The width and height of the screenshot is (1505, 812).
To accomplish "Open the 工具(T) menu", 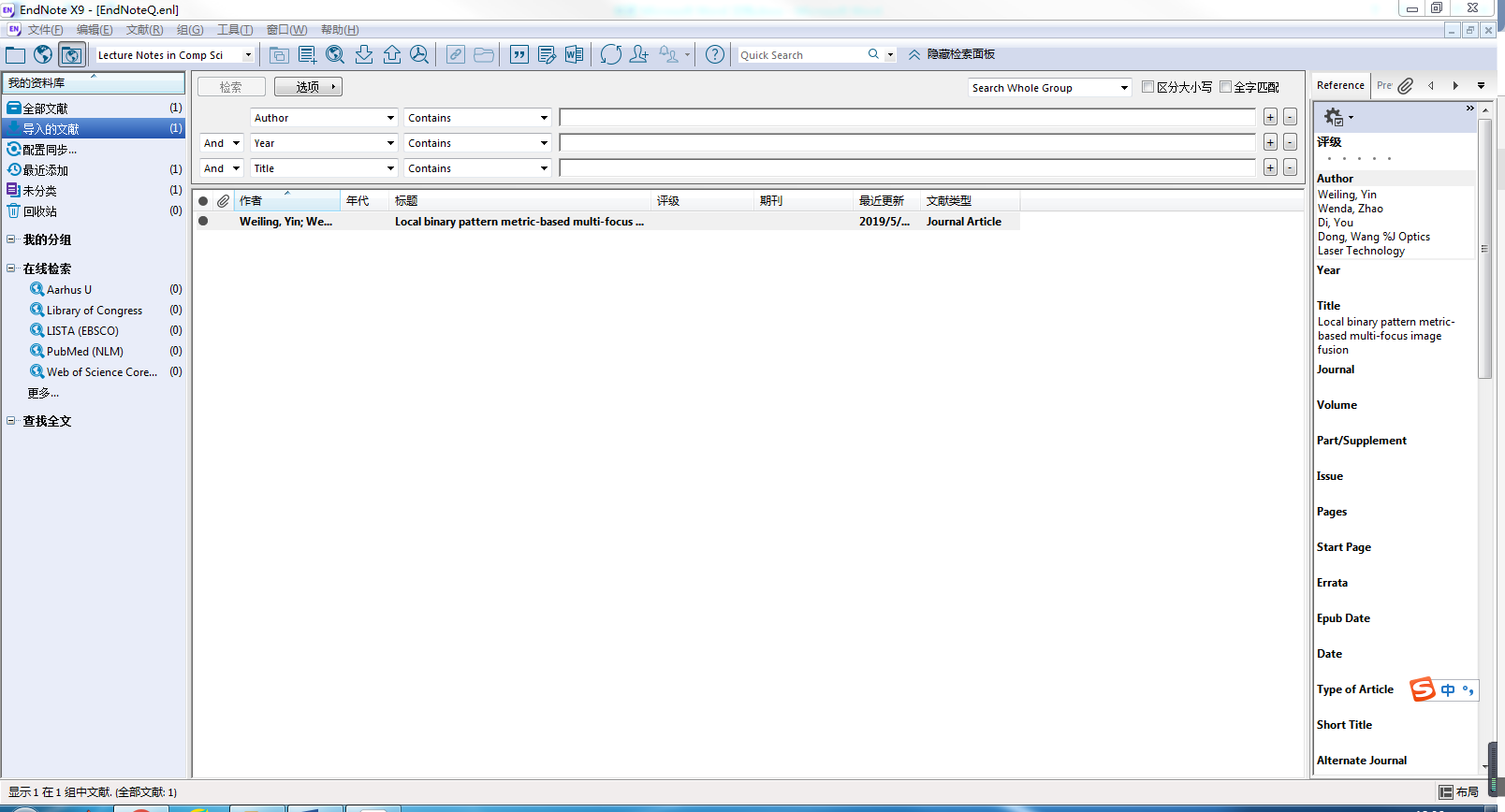I will [235, 30].
